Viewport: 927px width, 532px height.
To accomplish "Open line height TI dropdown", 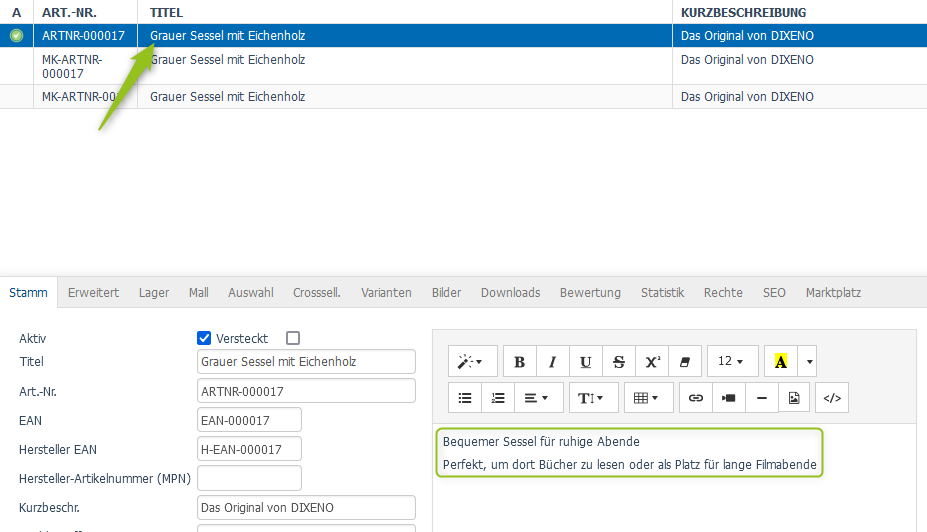I will pos(594,398).
